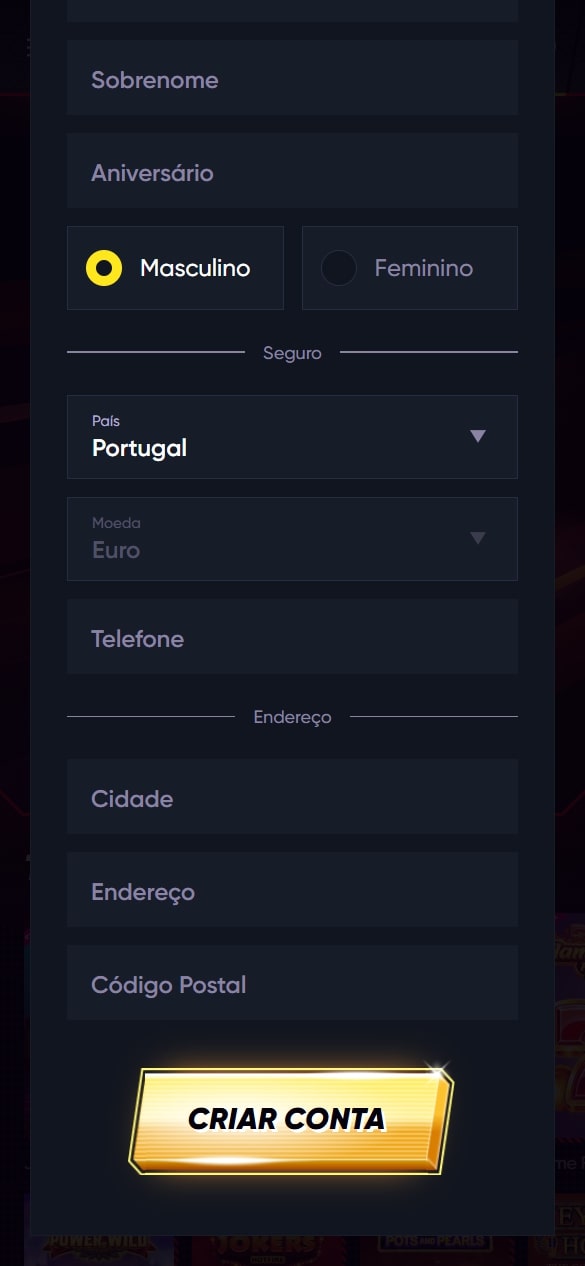Click the partially visible field above Sobrenome
The width and height of the screenshot is (585, 1266).
pos(292,11)
